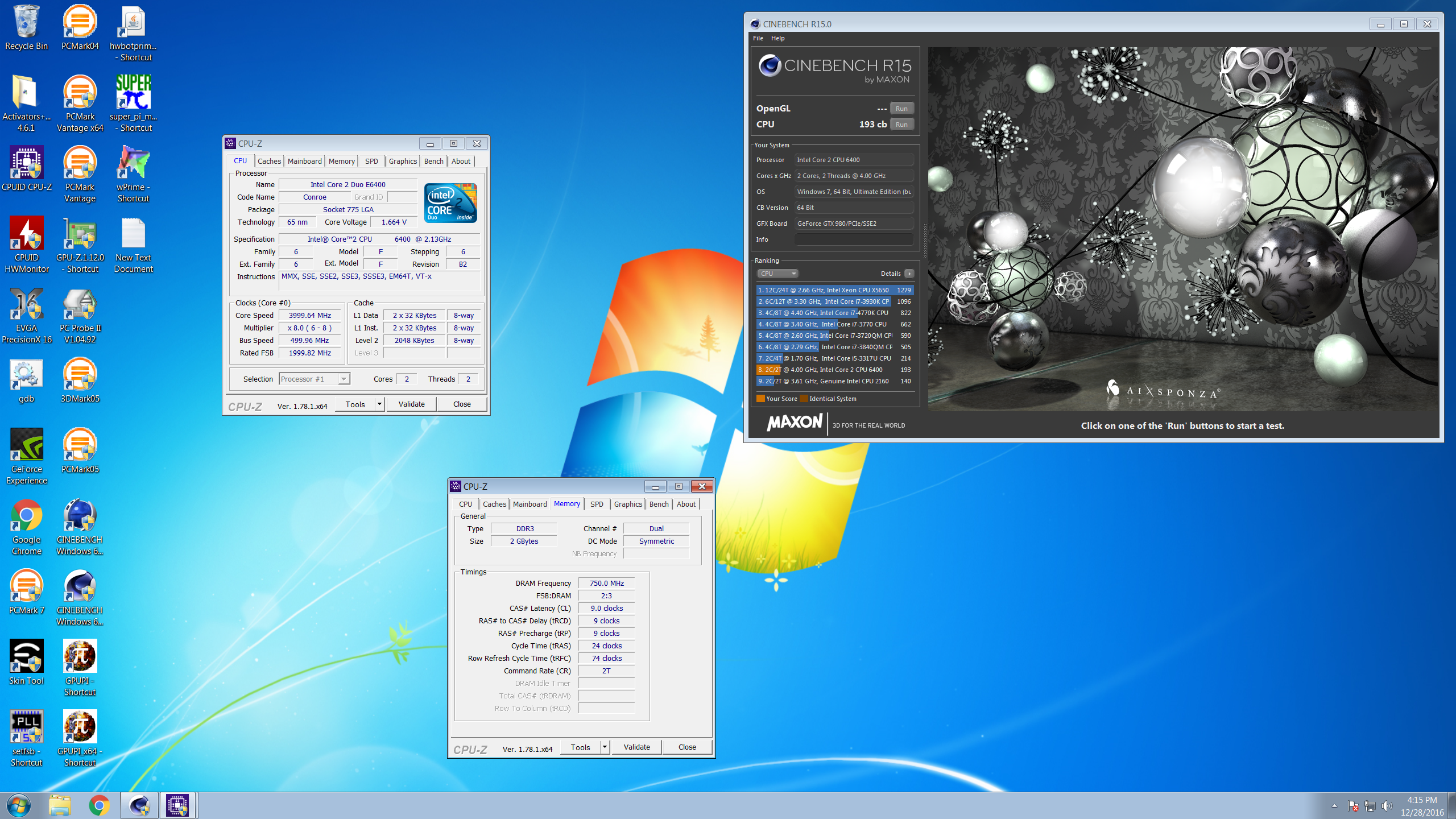Select the GPUPI x64 shortcut icon
Screen dimensions: 1456x819
80,739
